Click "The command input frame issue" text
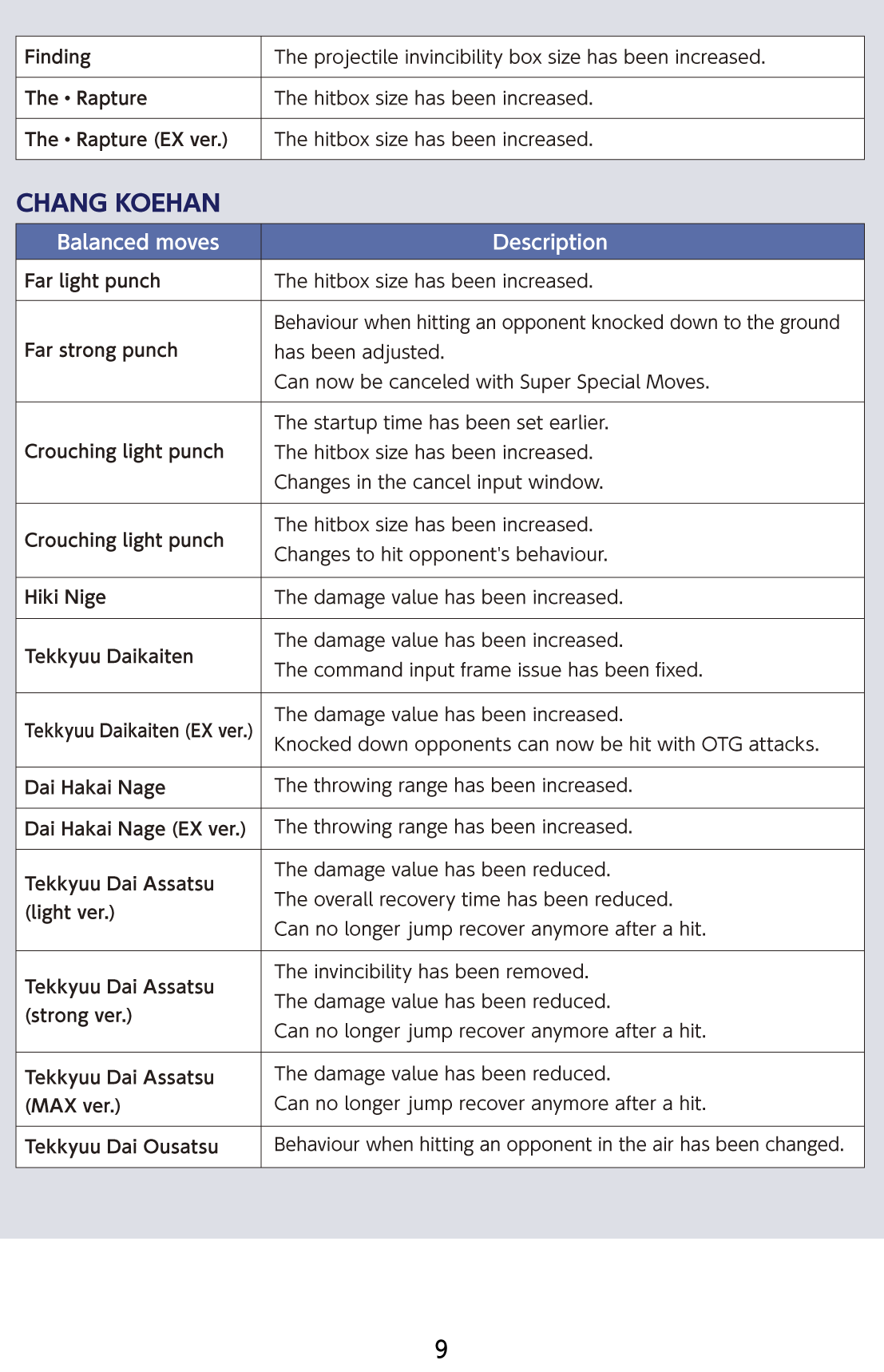The width and height of the screenshot is (884, 1372). [488, 670]
